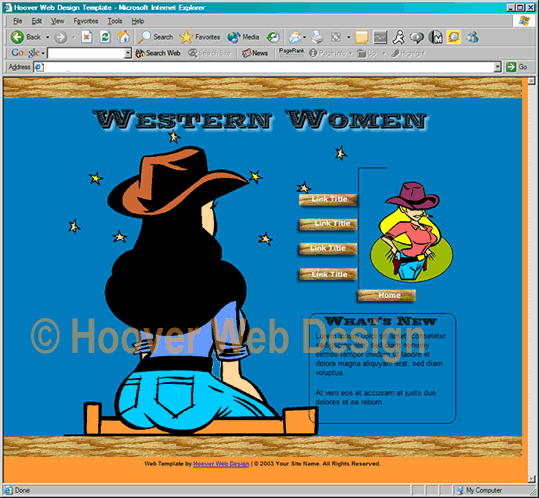This screenshot has width=539, height=498.
Task: Open the Media pane globe icon
Action: (x=243, y=37)
